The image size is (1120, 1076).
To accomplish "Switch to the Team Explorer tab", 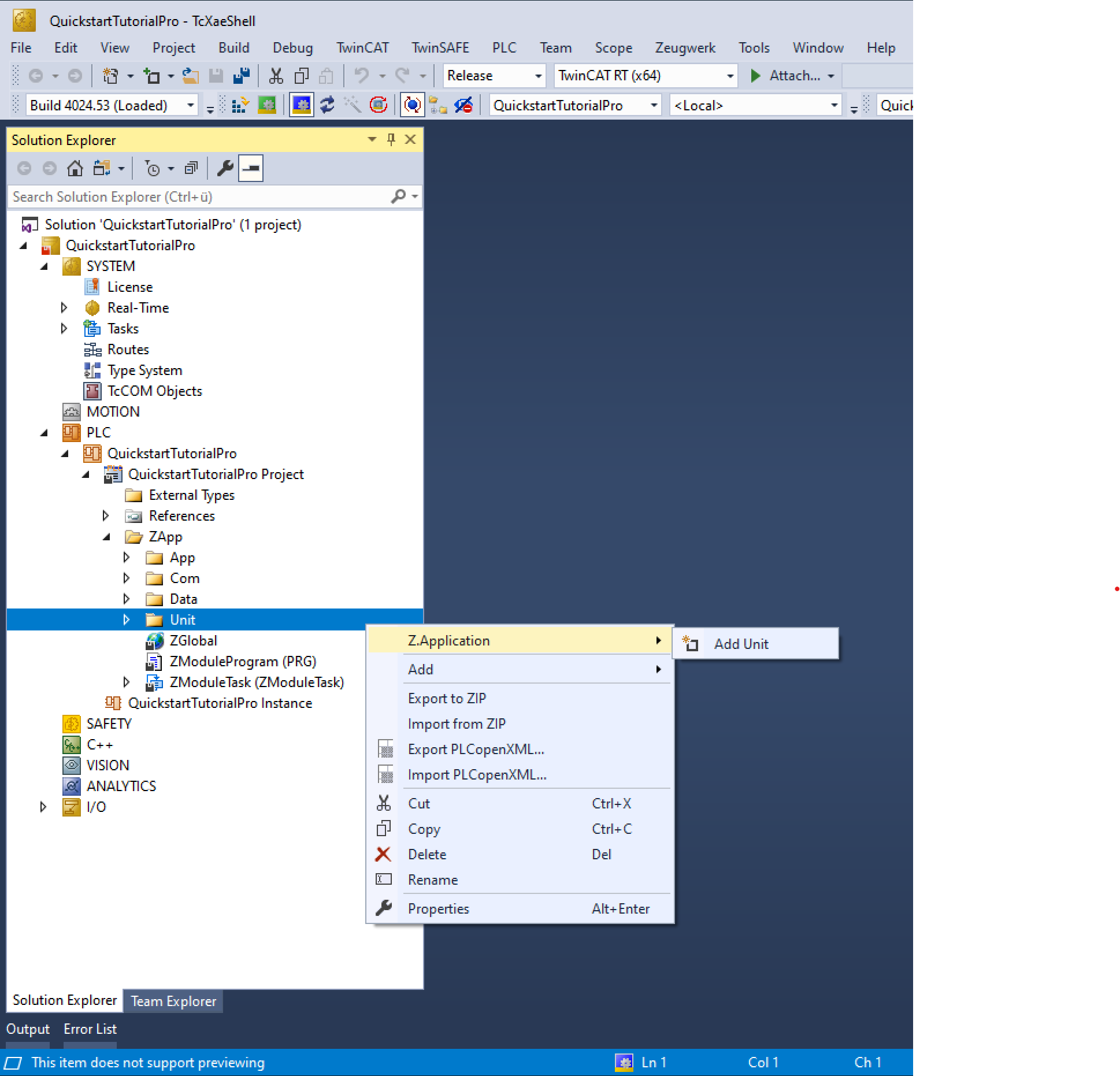I will point(173,1001).
